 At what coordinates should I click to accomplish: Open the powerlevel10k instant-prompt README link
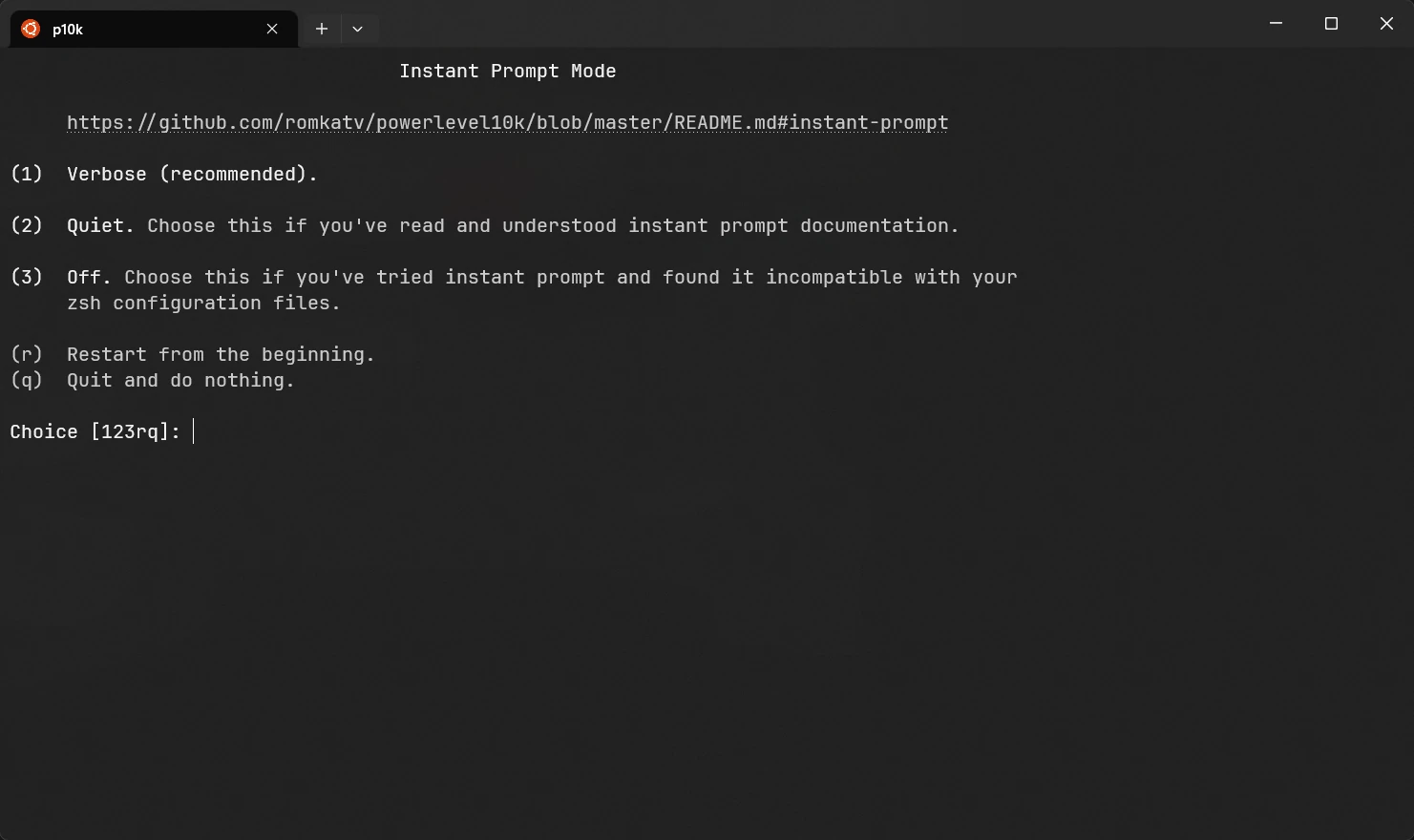(x=507, y=123)
